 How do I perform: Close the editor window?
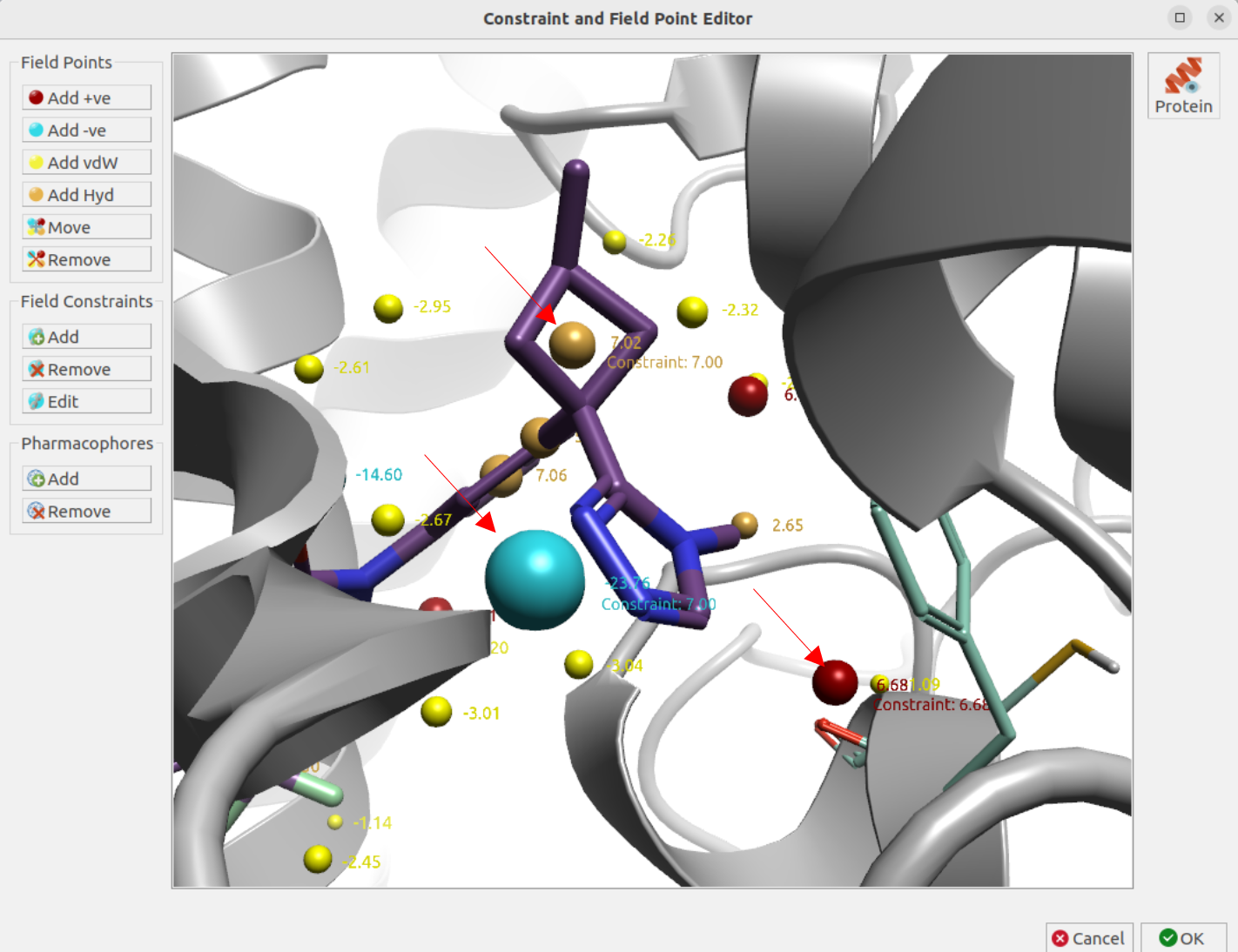click(1219, 17)
